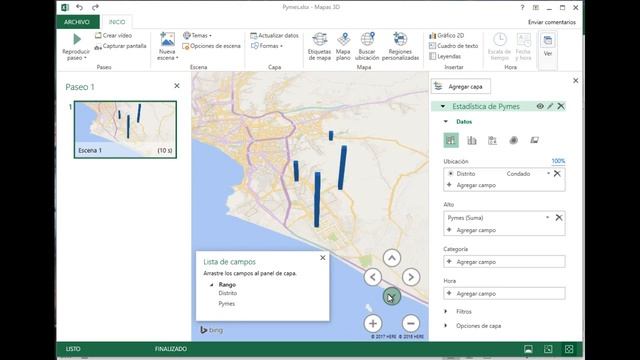Select Pymes field in list
The image size is (640, 360).
tap(227, 304)
